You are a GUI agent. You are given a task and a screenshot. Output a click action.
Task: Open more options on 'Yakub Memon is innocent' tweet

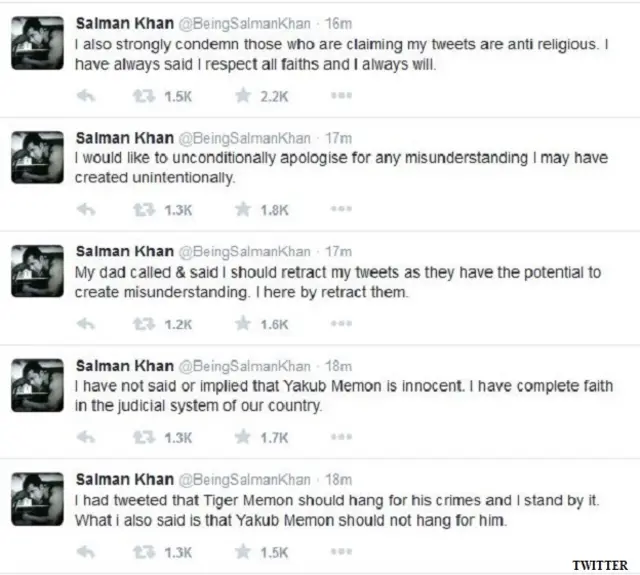(340, 437)
